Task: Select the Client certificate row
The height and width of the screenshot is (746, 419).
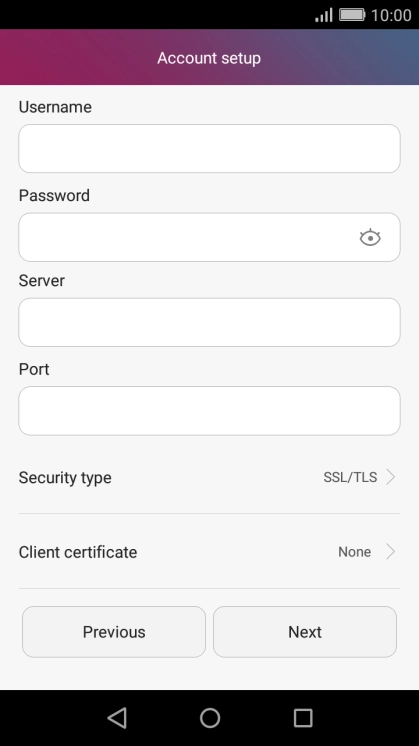Action: [209, 552]
